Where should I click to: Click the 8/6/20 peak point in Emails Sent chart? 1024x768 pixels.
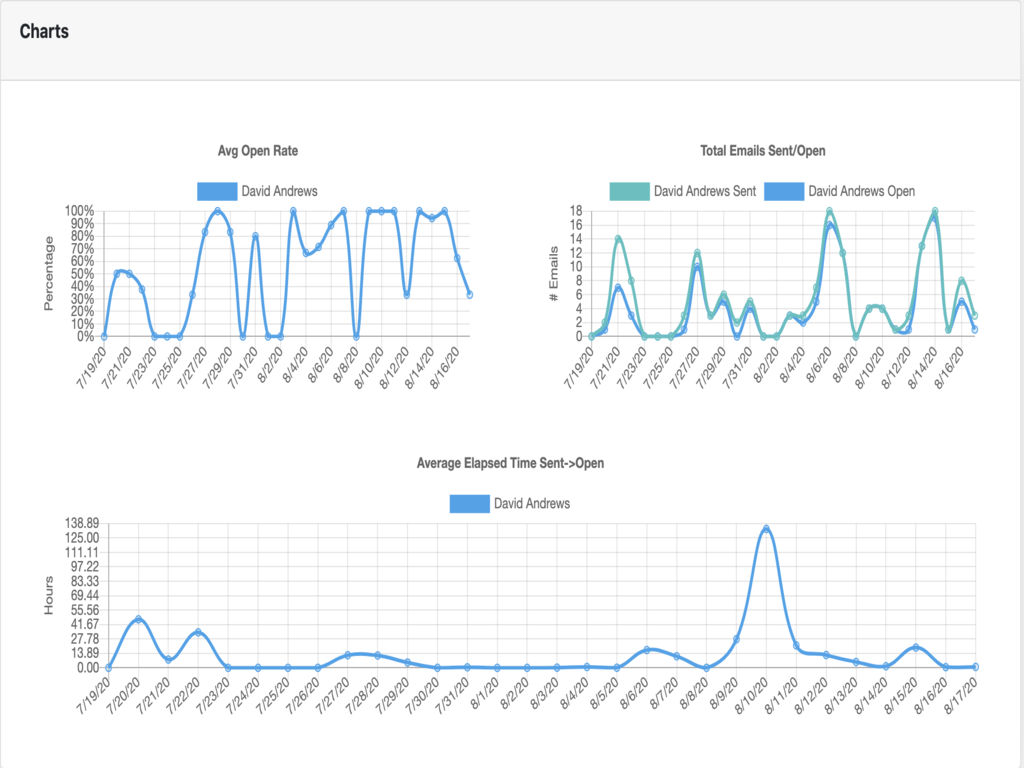830,211
